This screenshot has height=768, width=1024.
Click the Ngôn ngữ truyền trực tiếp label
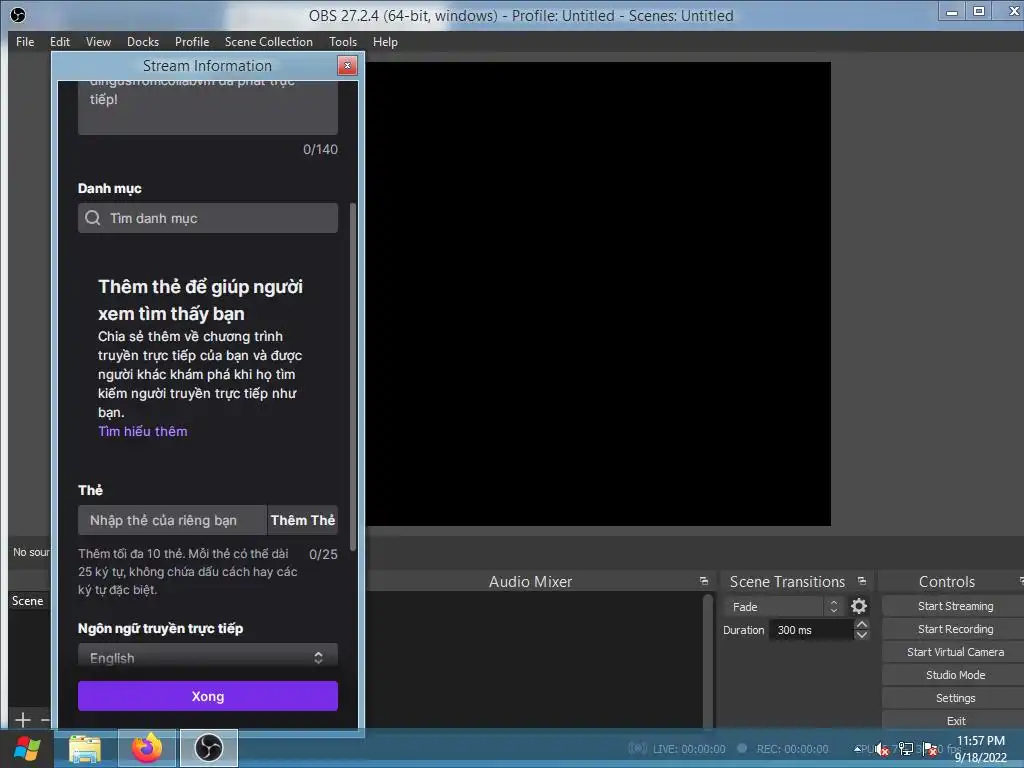pos(161,628)
